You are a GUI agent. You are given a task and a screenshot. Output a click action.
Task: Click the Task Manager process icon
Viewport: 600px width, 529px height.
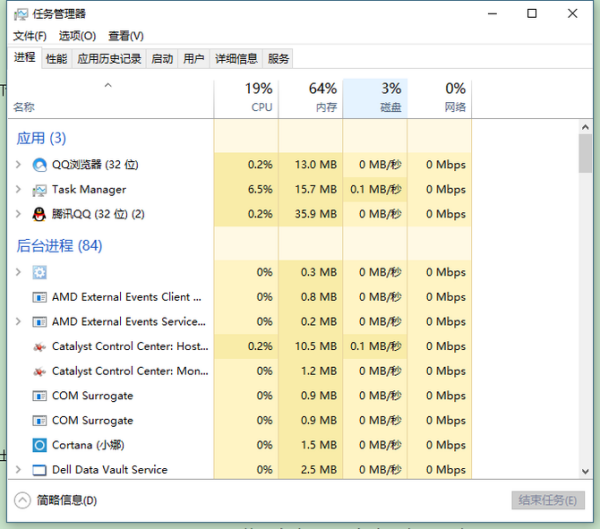(40, 190)
